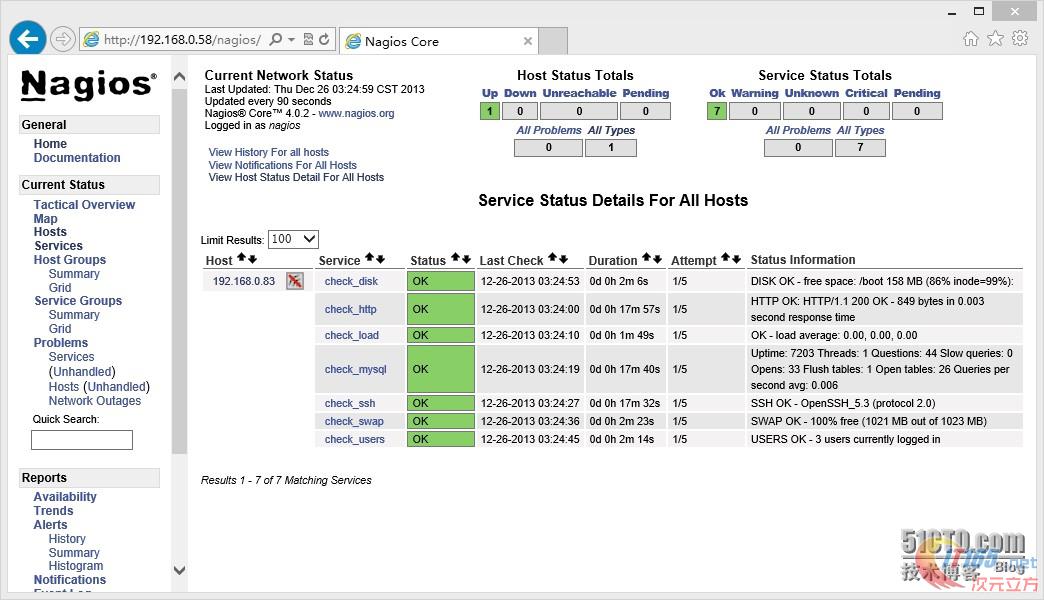Sort Last Check column ascending arrow
This screenshot has height=600, width=1044.
pos(553,258)
